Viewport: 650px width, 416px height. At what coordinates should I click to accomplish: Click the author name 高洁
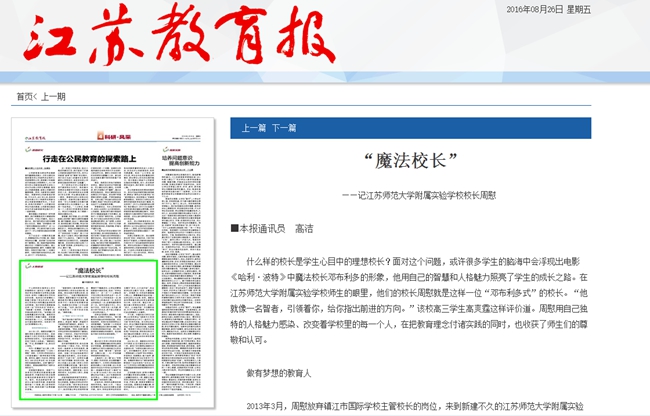(x=306, y=229)
